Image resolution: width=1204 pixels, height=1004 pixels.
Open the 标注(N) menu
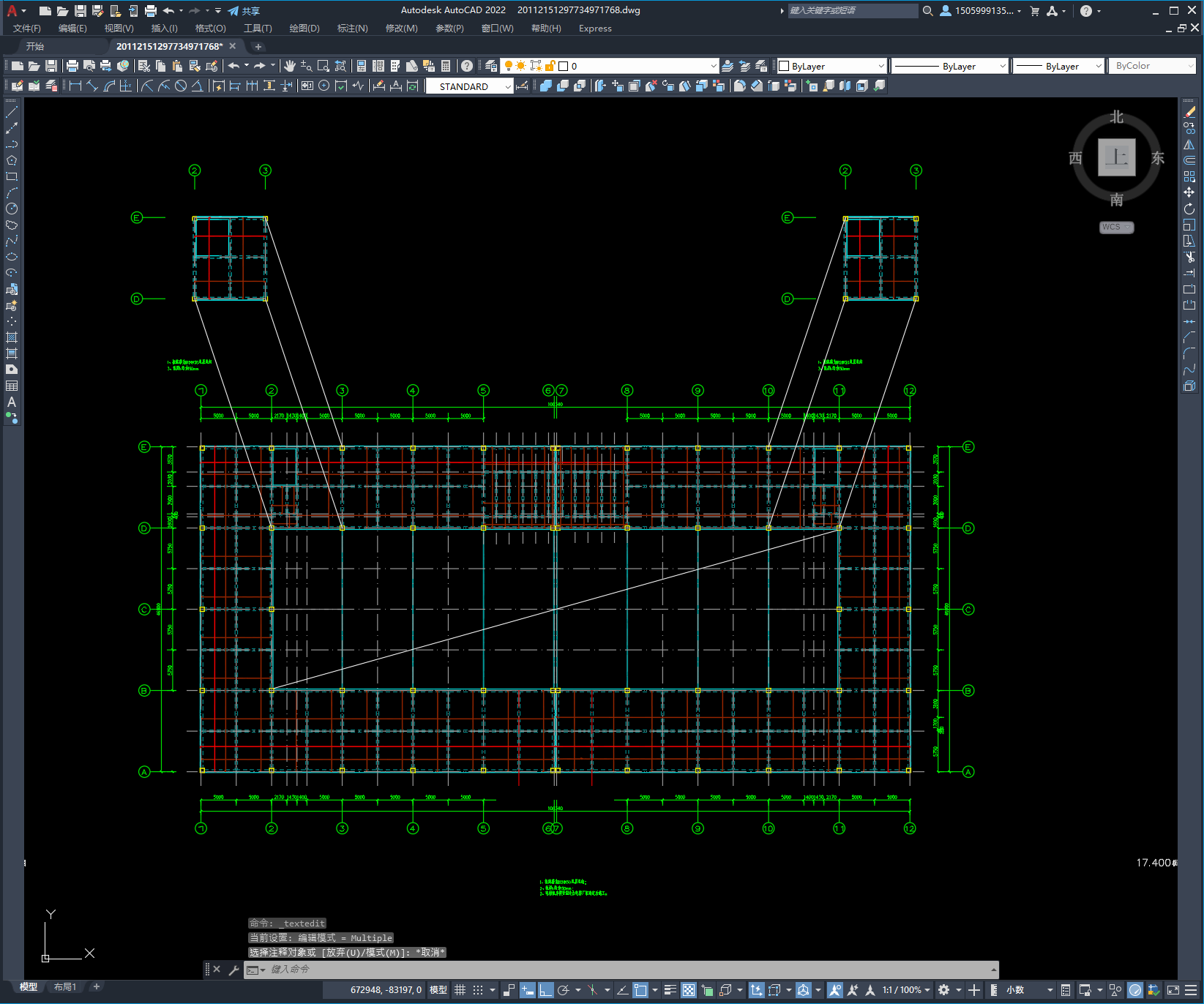click(x=352, y=29)
